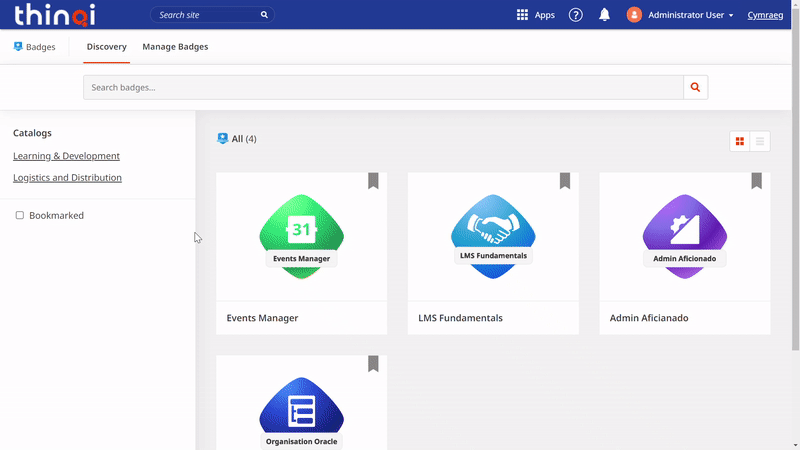Viewport: 800px width, 450px height.
Task: Open the Manage Badges tab
Action: (175, 46)
